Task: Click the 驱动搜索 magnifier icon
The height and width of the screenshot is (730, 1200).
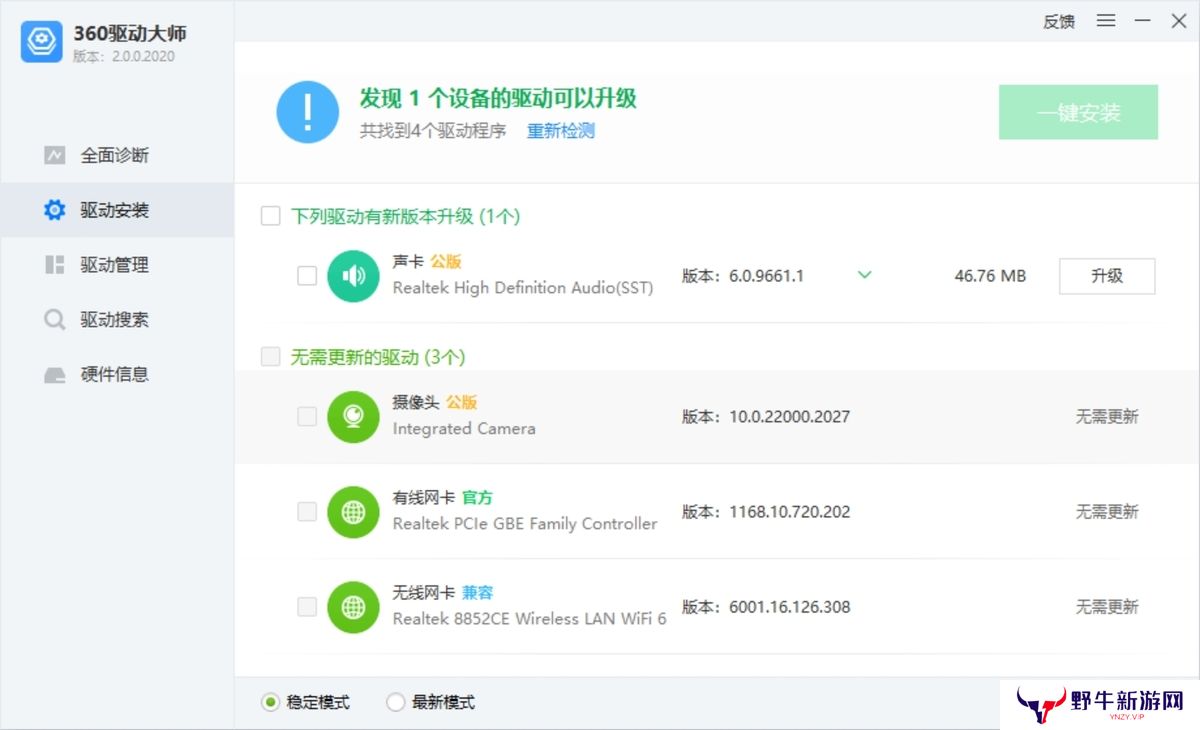Action: click(54, 320)
